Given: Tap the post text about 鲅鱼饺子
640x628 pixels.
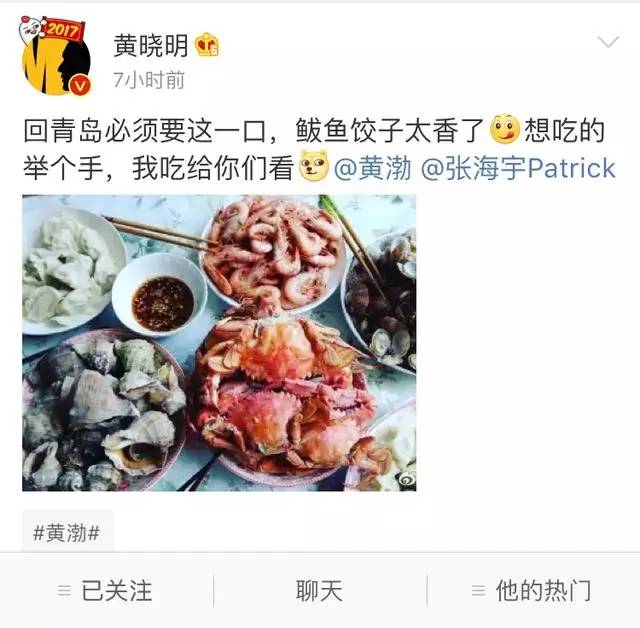Looking at the screenshot, I should (318, 149).
